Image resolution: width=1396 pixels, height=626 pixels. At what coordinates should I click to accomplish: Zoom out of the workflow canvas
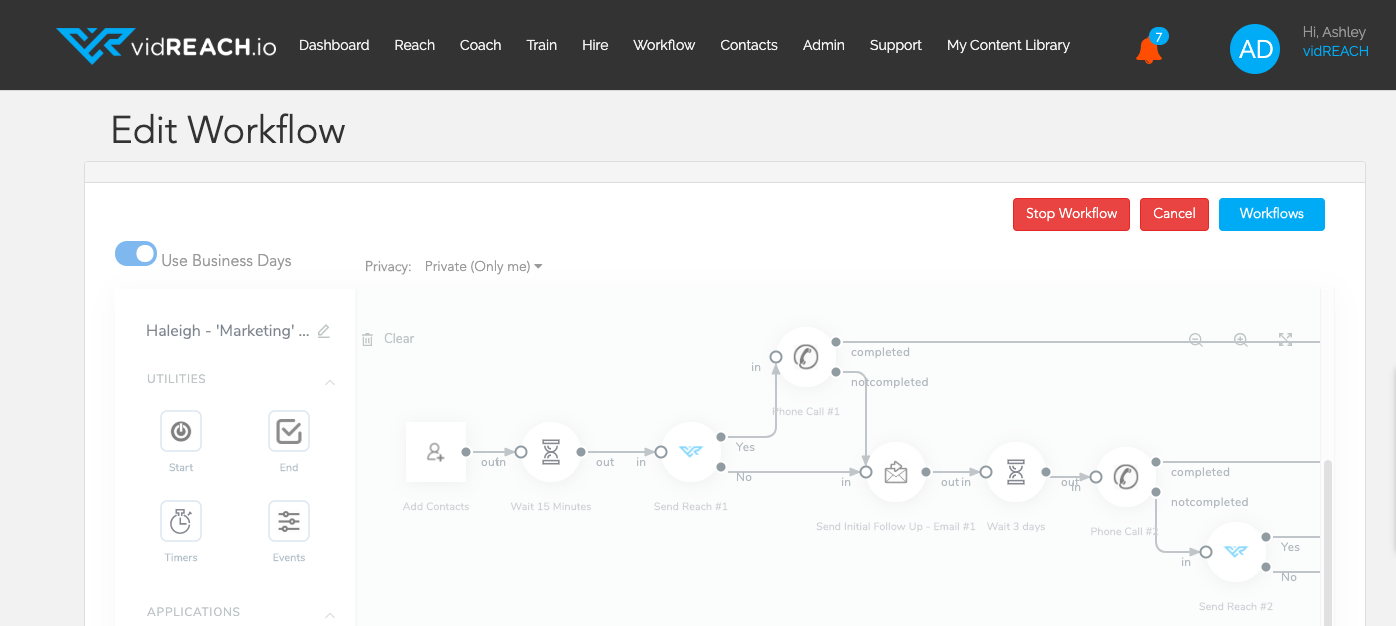pos(1196,340)
